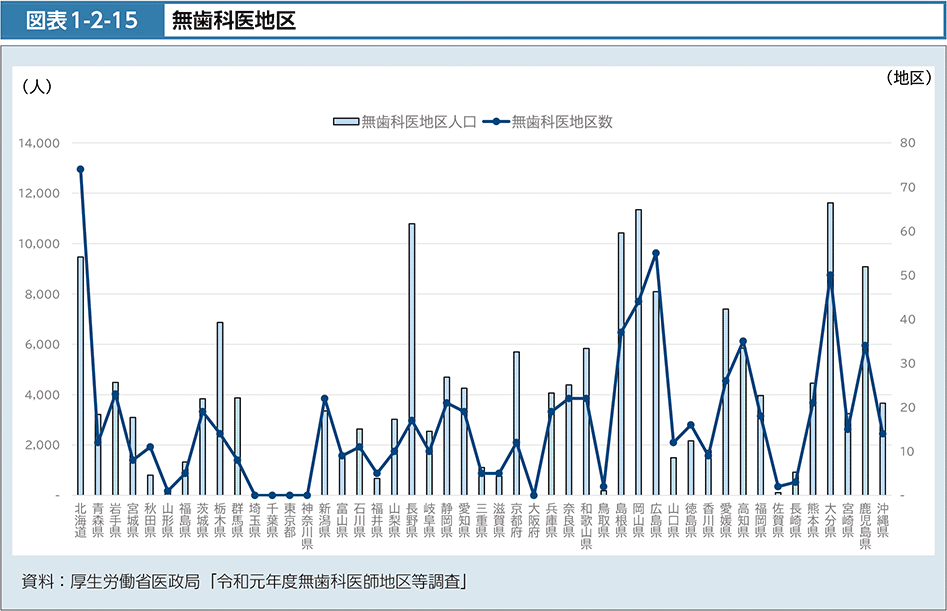The width and height of the screenshot is (947, 611).
Task: Click the 沖縄県 axis label
Action: (882, 521)
